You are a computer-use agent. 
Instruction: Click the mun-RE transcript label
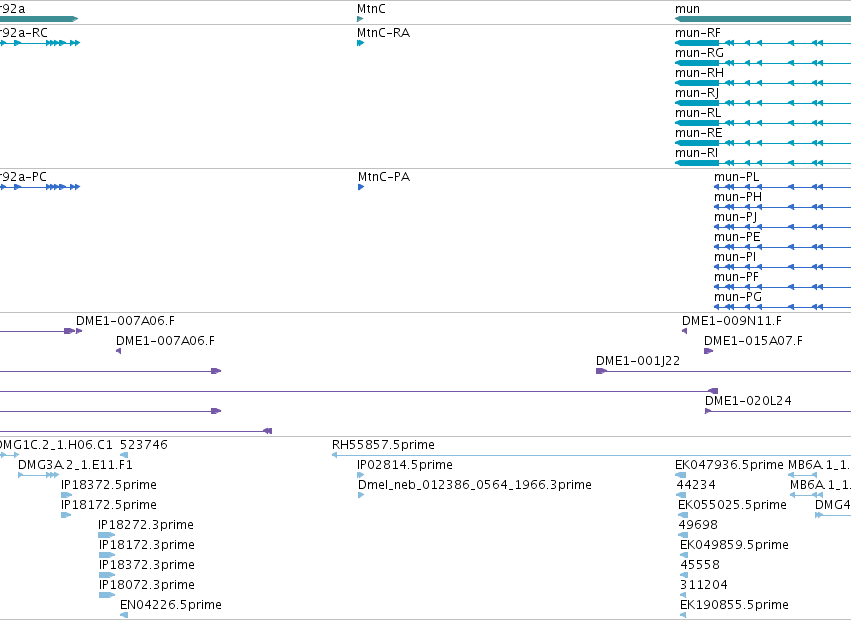698,133
